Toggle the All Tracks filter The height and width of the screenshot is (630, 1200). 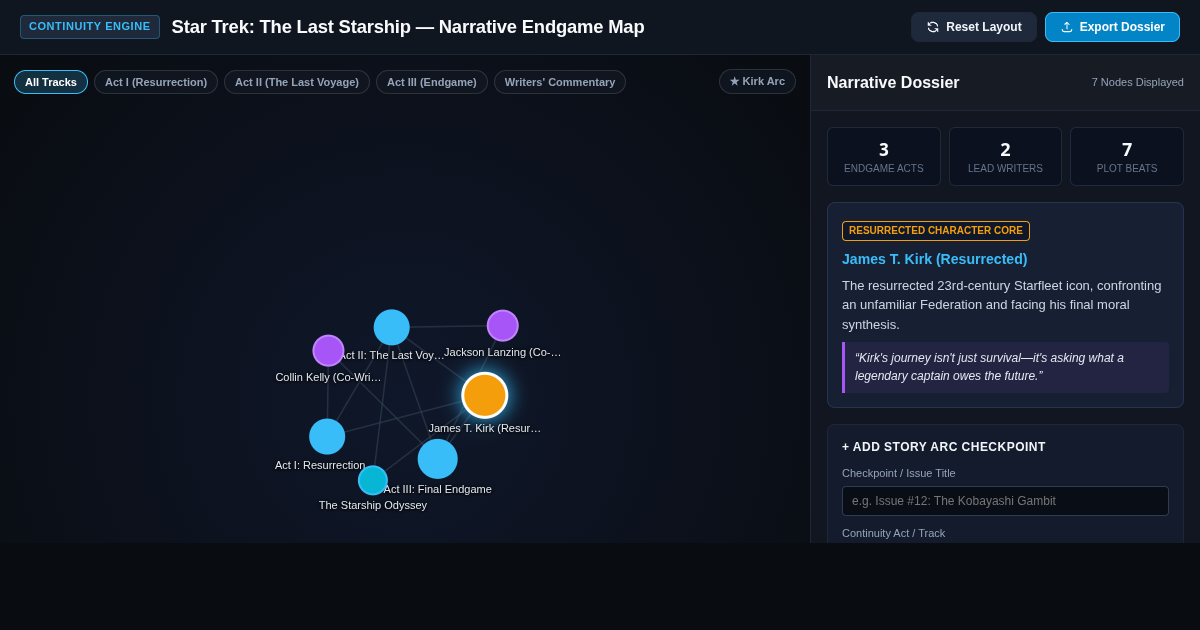click(x=51, y=82)
